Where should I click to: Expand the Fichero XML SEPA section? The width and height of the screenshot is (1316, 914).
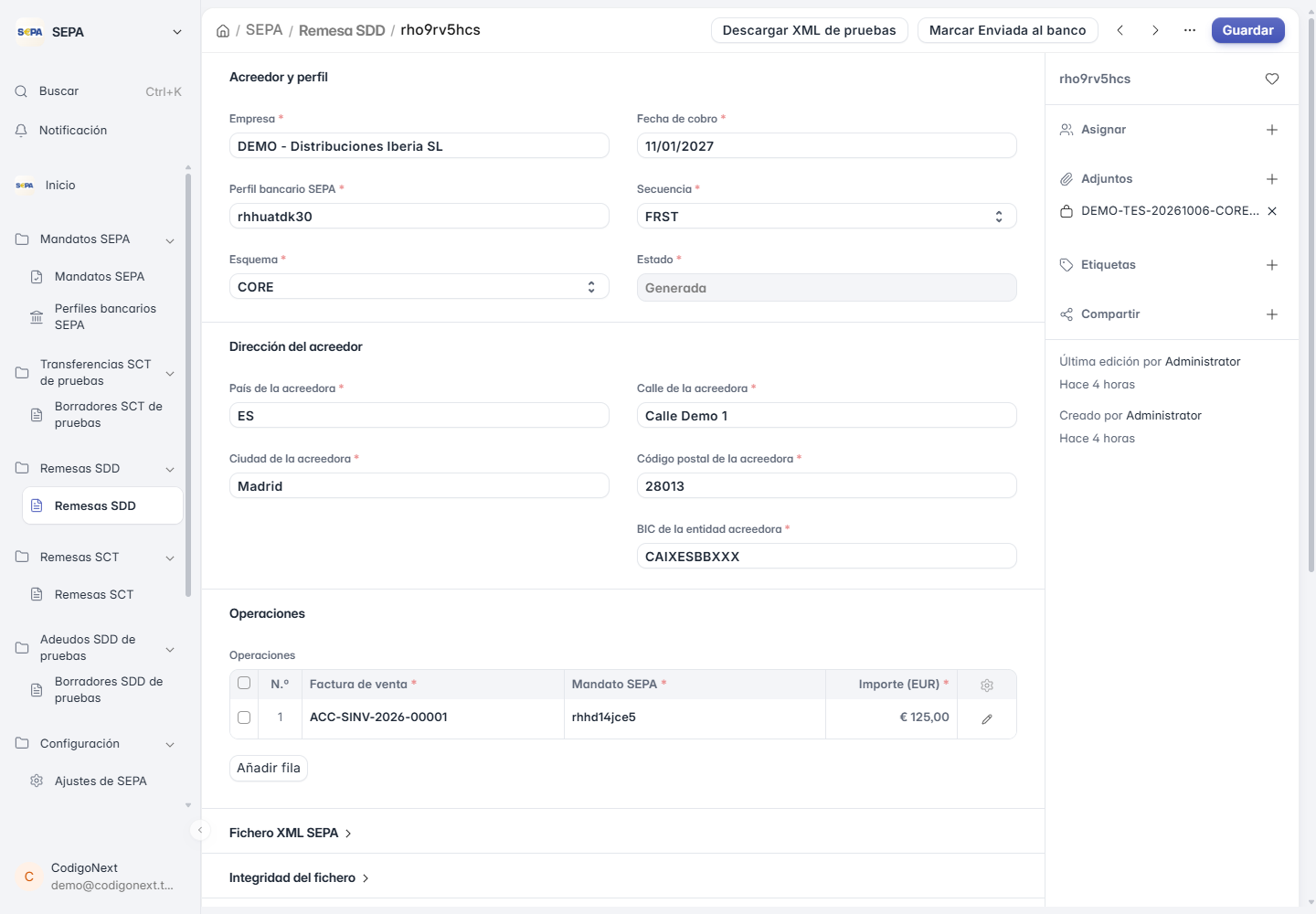click(291, 833)
